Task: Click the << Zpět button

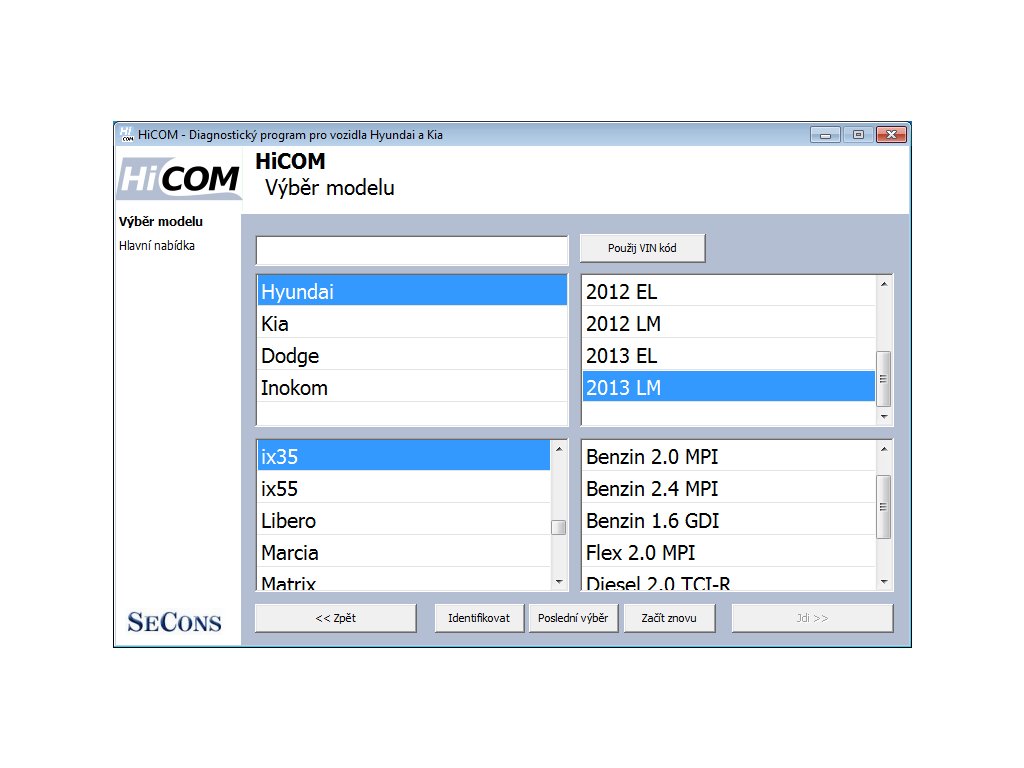Action: [336, 618]
